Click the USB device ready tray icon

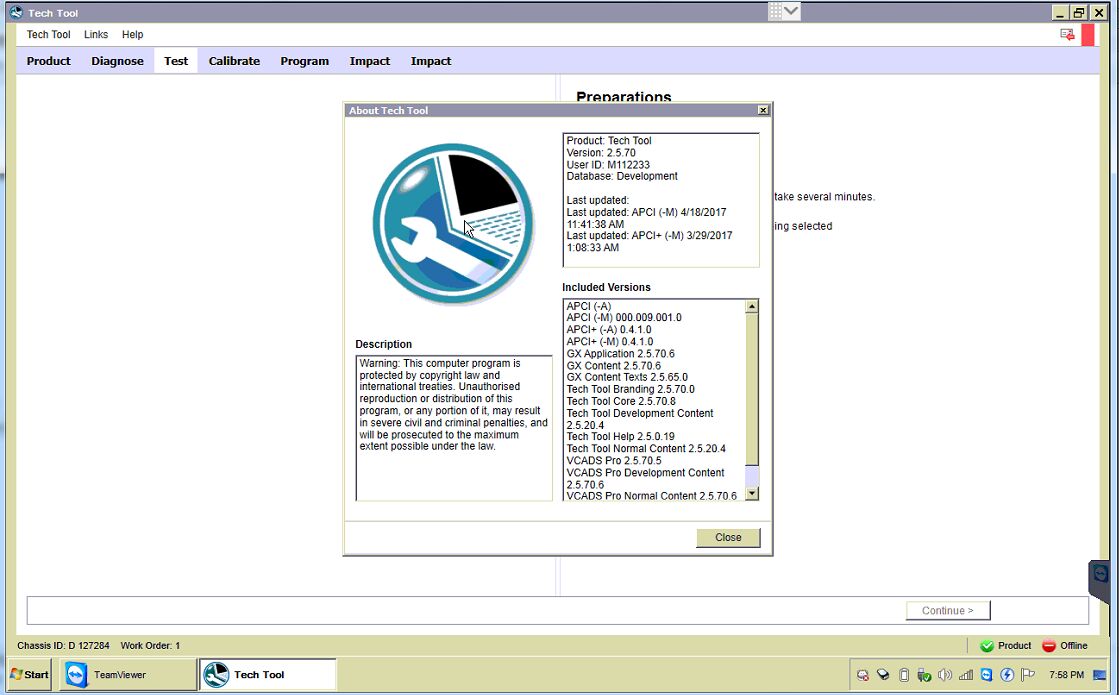click(x=924, y=674)
